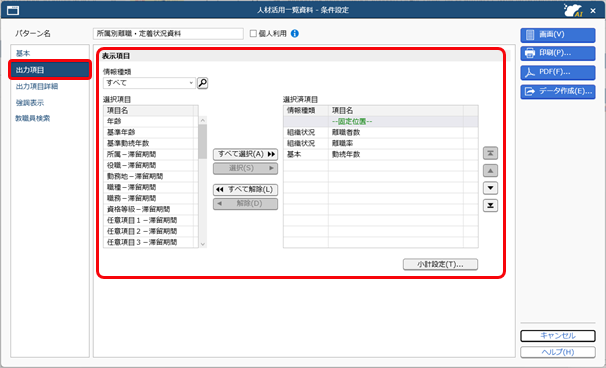This screenshot has height=368, width=606.
Task: Click the blue info icon next to 個人利用
Action: [294, 34]
